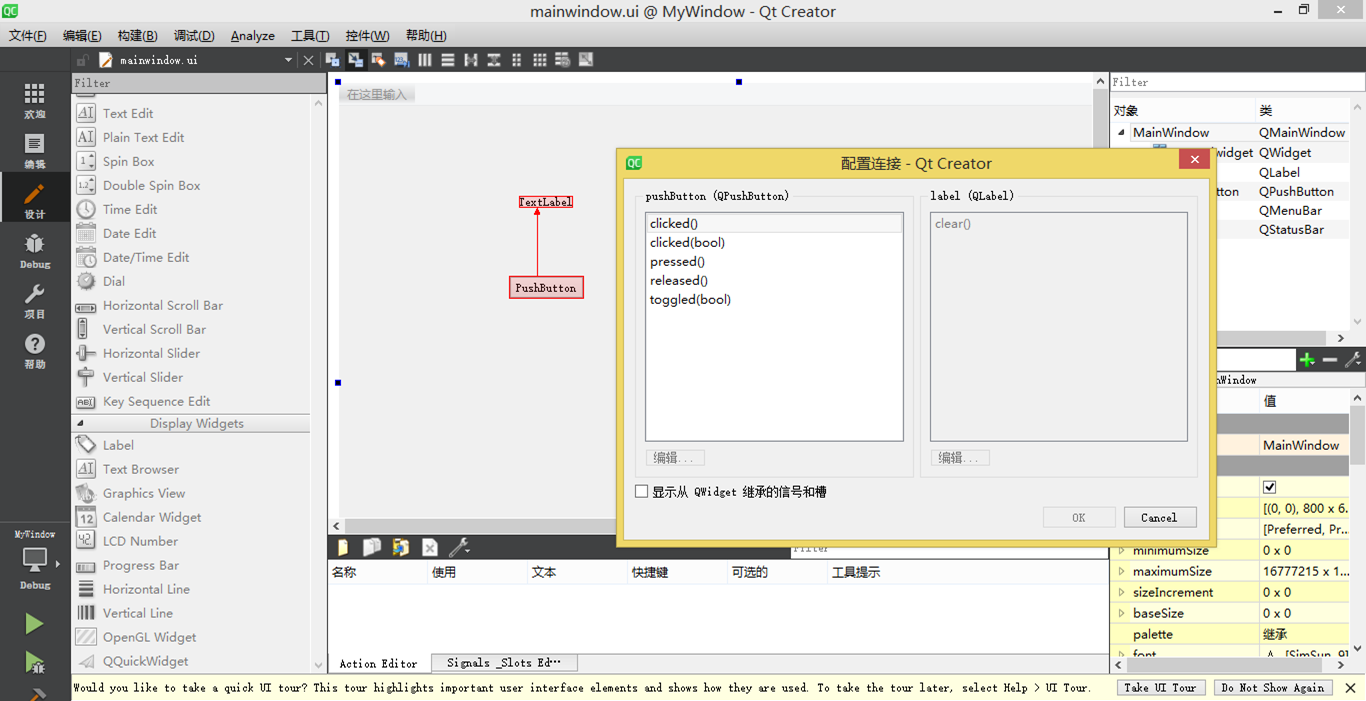Expand the minimumSize property
This screenshot has width=1366, height=701.
point(1122,550)
